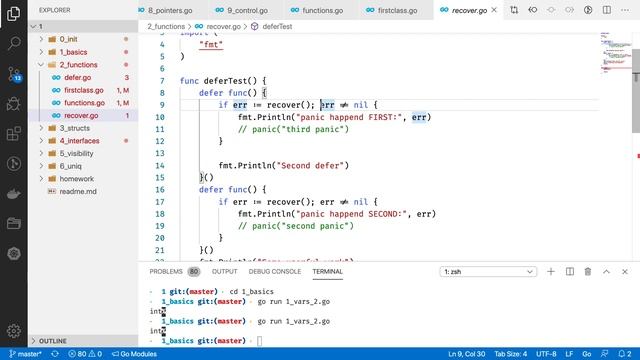
Task: Expand the OUTLINE section
Action: [x=83, y=341]
